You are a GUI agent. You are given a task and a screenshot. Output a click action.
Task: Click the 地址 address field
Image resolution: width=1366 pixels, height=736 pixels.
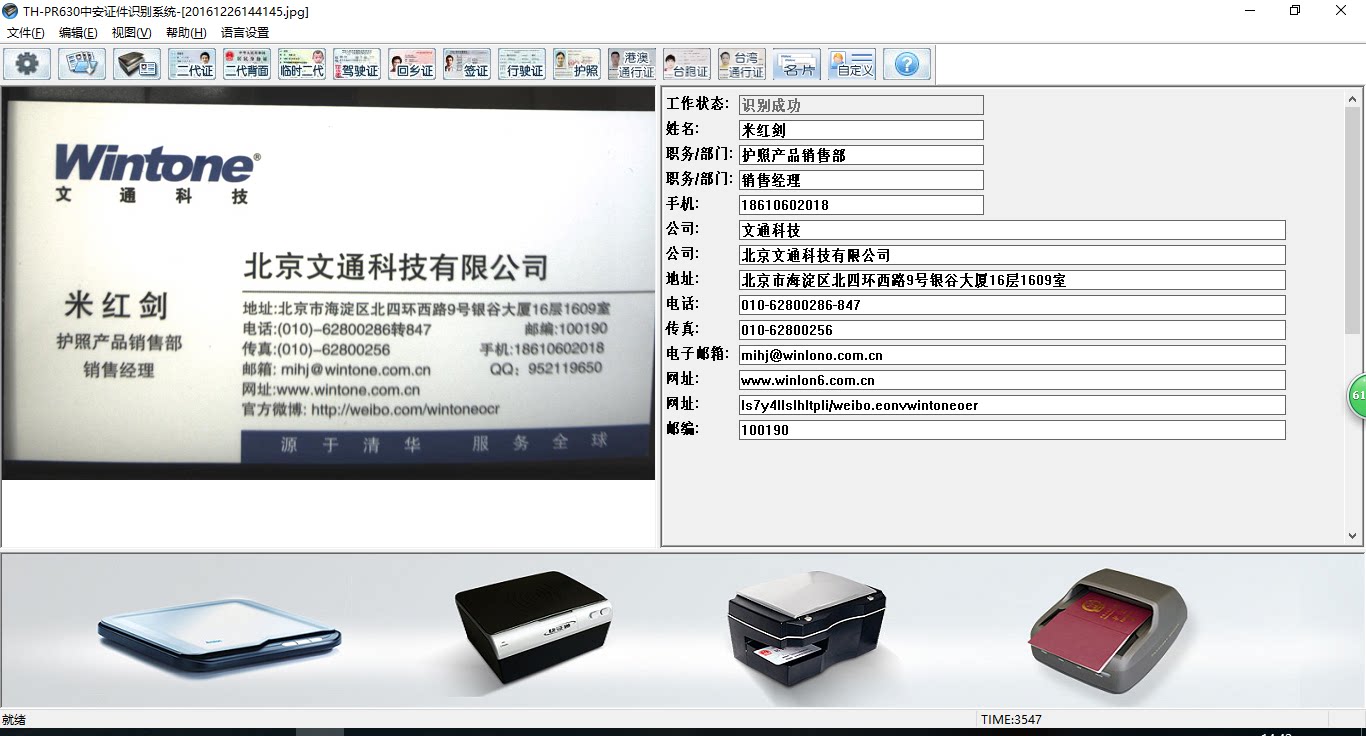pyautogui.click(x=1012, y=280)
